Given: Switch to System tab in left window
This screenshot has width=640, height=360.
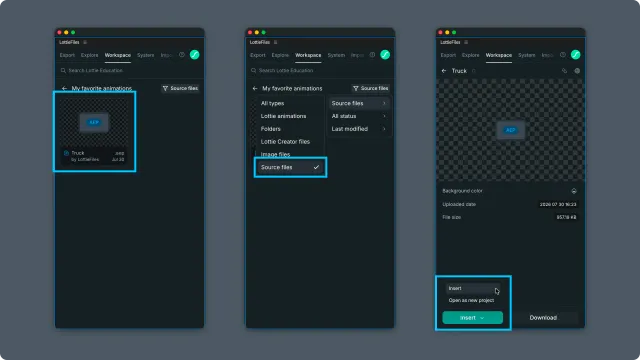Looking at the screenshot, I should coord(146,55).
